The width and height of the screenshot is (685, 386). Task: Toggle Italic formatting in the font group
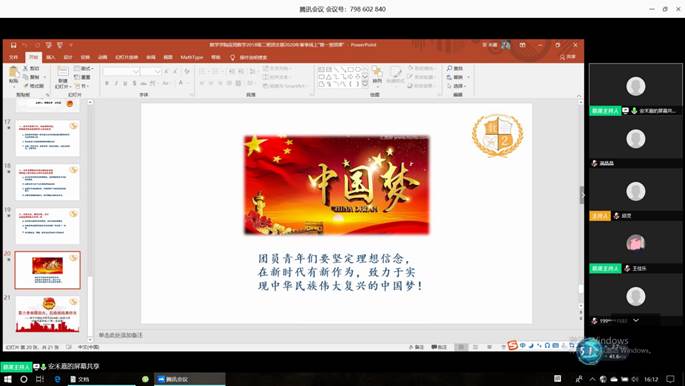click(x=116, y=83)
